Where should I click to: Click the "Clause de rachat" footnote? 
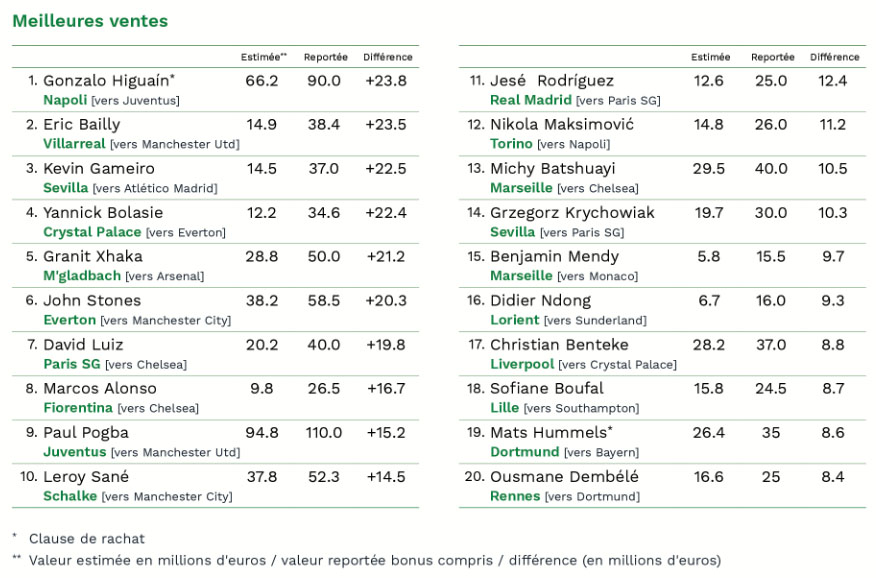(x=85, y=538)
